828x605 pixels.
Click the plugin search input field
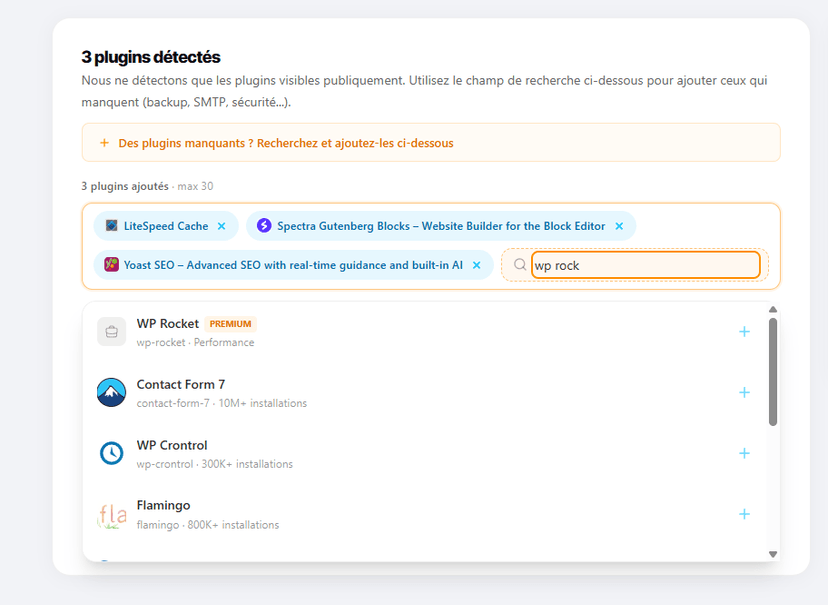[645, 265]
